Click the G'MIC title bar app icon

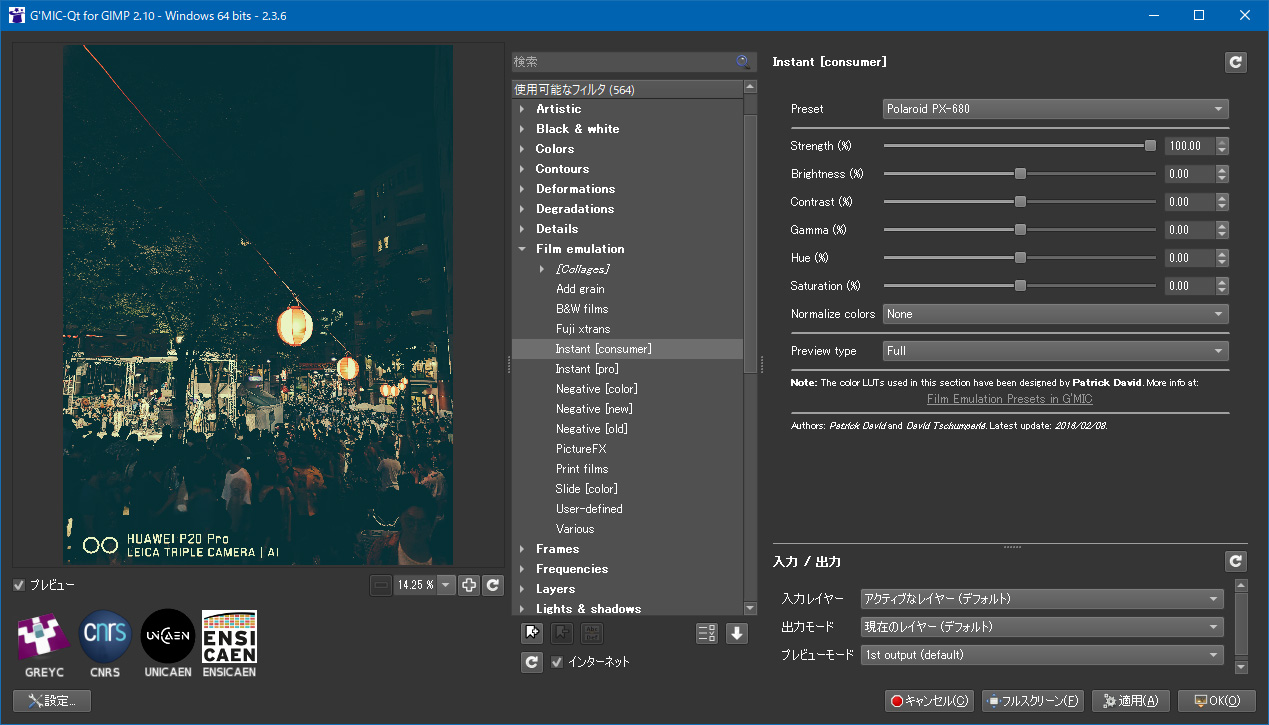click(17, 15)
